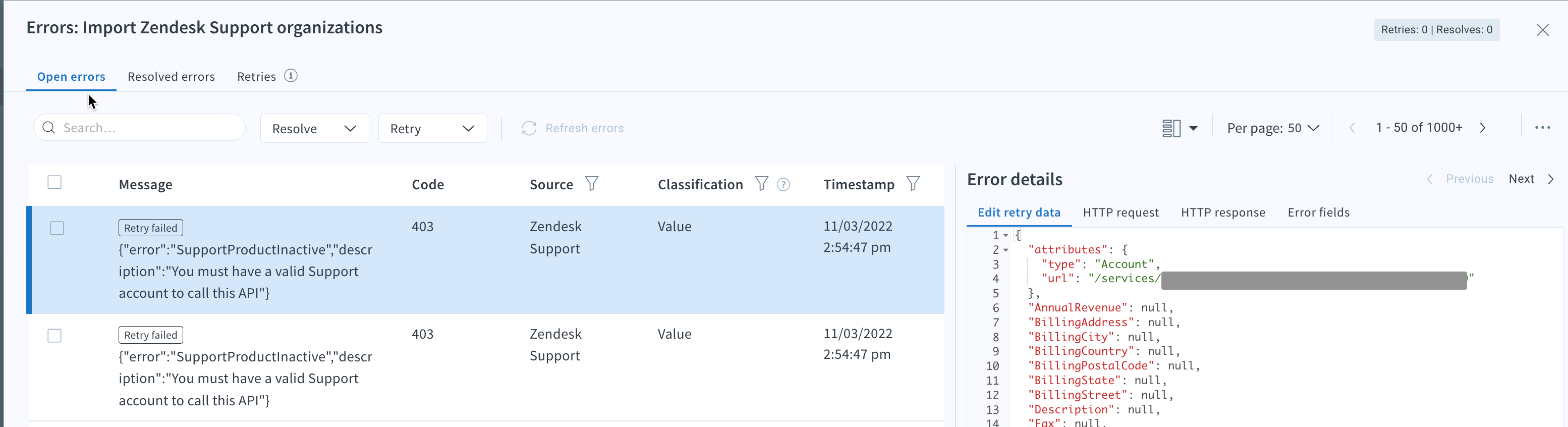Click the Code column header
Viewport: 1568px width, 427px height.
[428, 185]
